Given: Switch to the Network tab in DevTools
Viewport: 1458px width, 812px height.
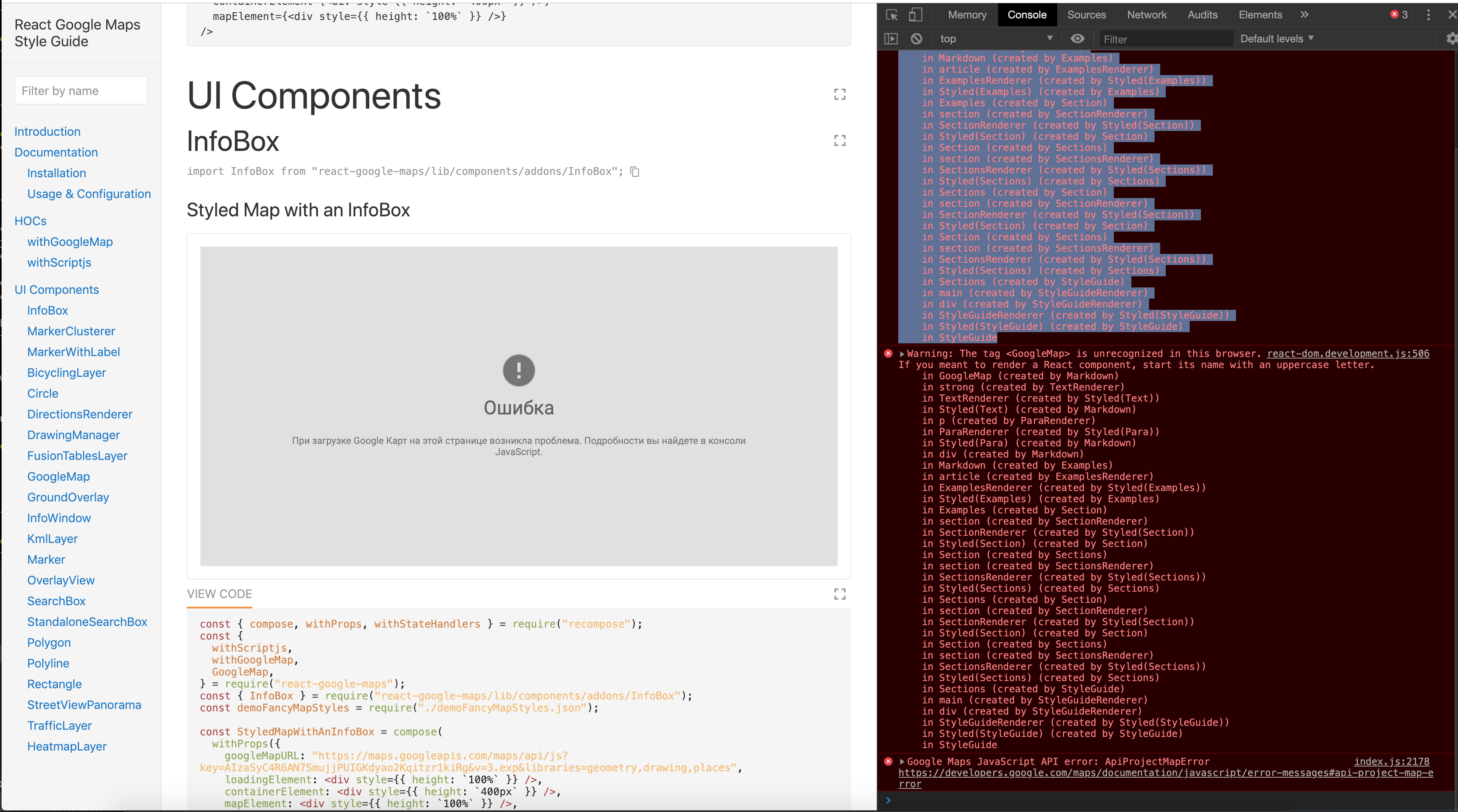Looking at the screenshot, I should pyautogui.click(x=1147, y=15).
